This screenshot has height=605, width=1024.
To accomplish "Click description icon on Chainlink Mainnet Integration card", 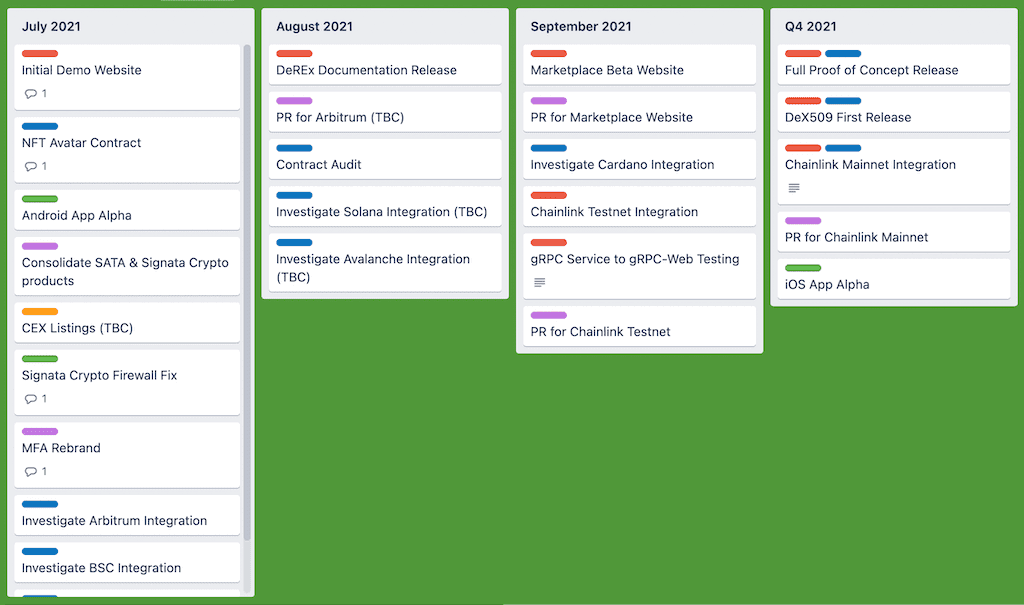I will point(794,188).
